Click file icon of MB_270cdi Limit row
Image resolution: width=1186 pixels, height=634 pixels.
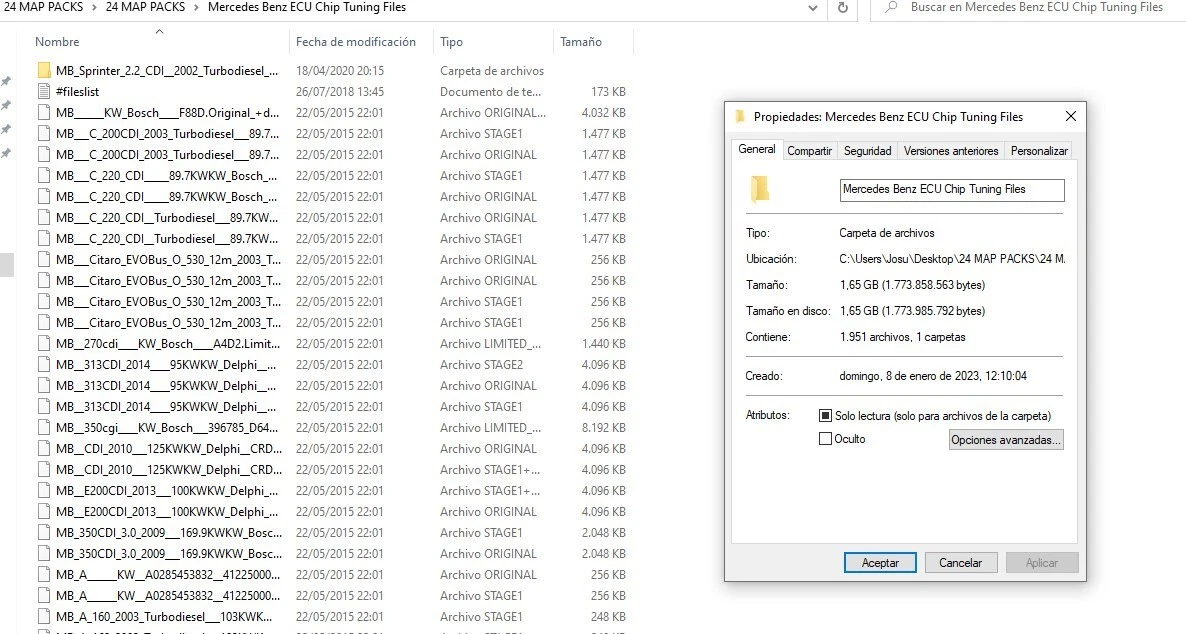(44, 343)
